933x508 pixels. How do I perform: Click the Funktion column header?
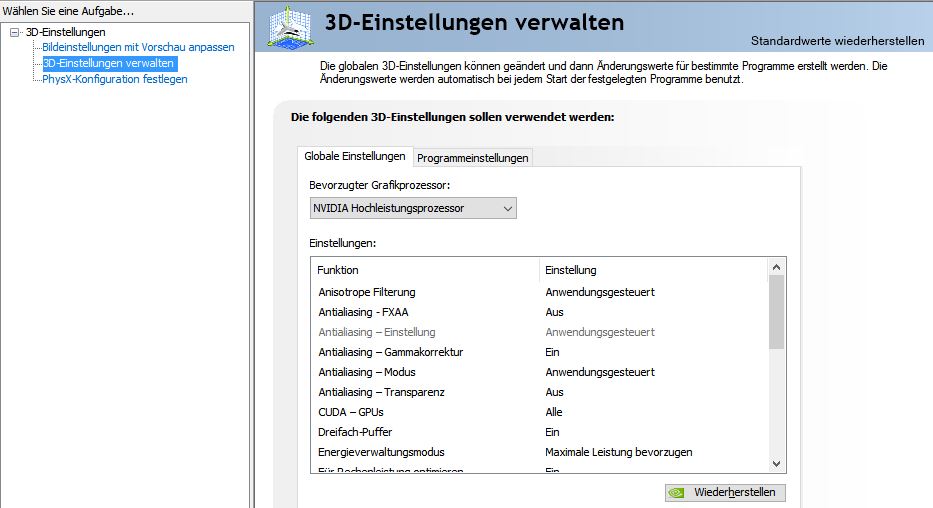425,270
